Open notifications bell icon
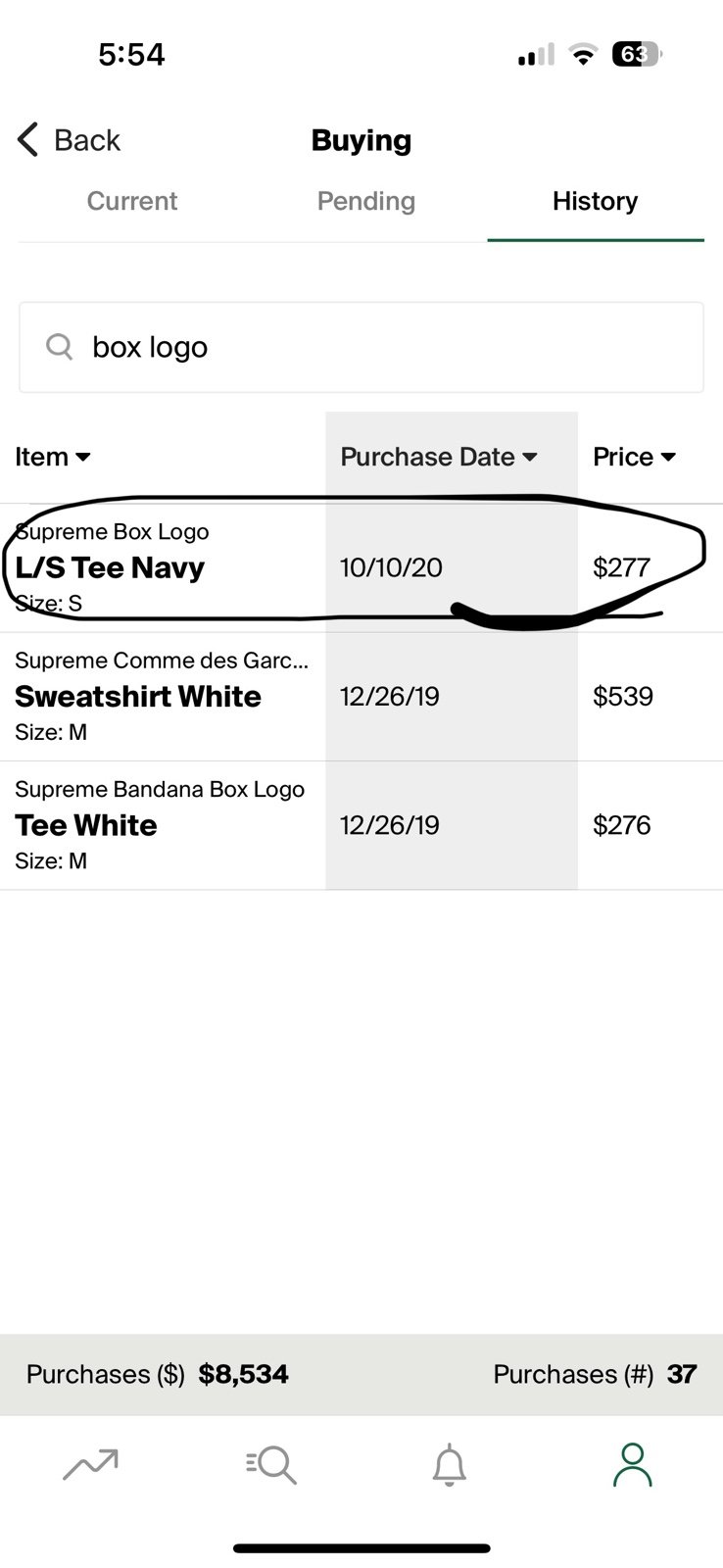The height and width of the screenshot is (1568, 723). pyautogui.click(x=450, y=1465)
